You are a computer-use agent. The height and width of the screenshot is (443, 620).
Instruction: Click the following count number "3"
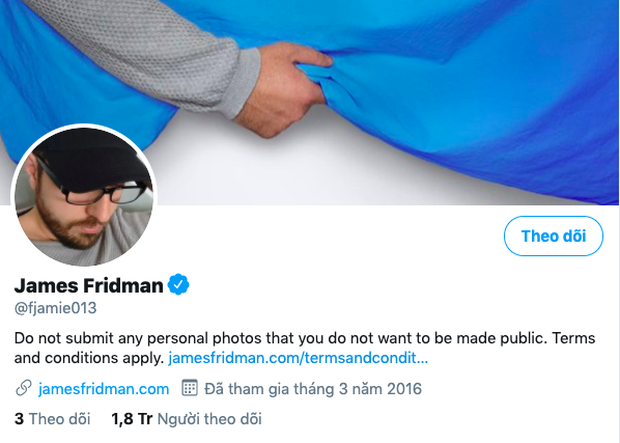19,418
